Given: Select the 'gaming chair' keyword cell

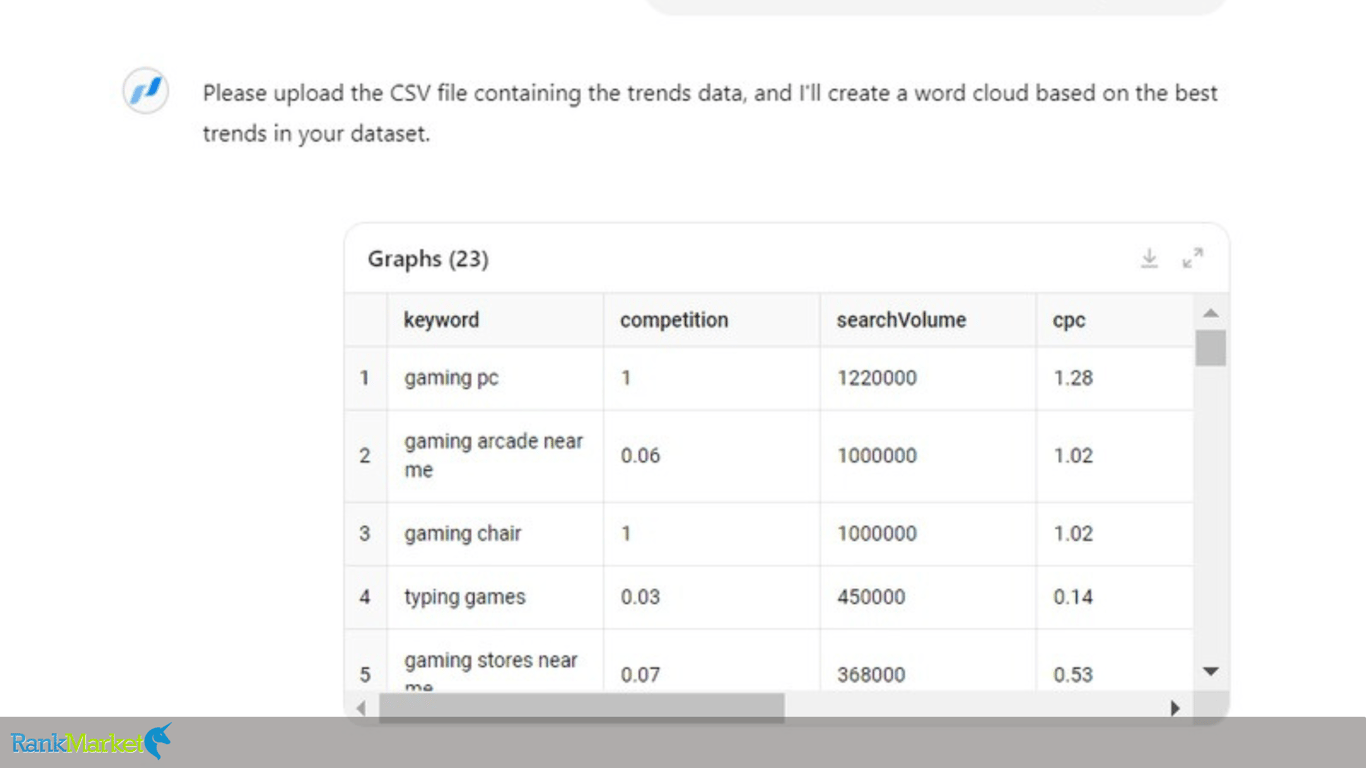Looking at the screenshot, I should [x=496, y=534].
